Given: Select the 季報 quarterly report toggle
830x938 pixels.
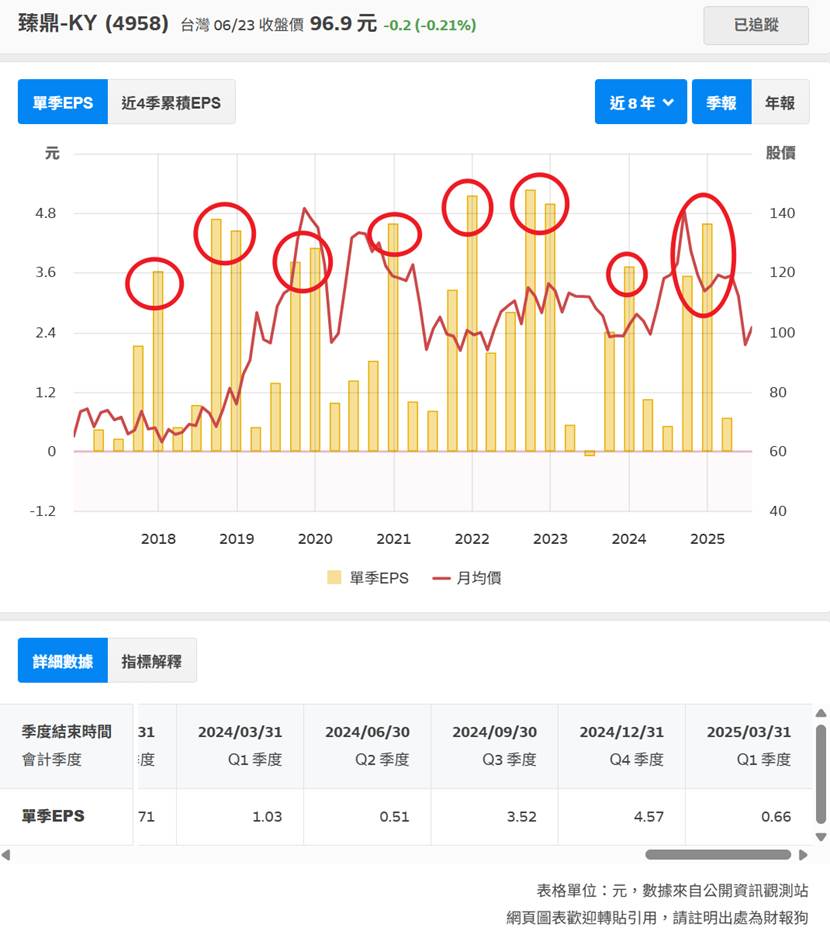Looking at the screenshot, I should click(721, 102).
